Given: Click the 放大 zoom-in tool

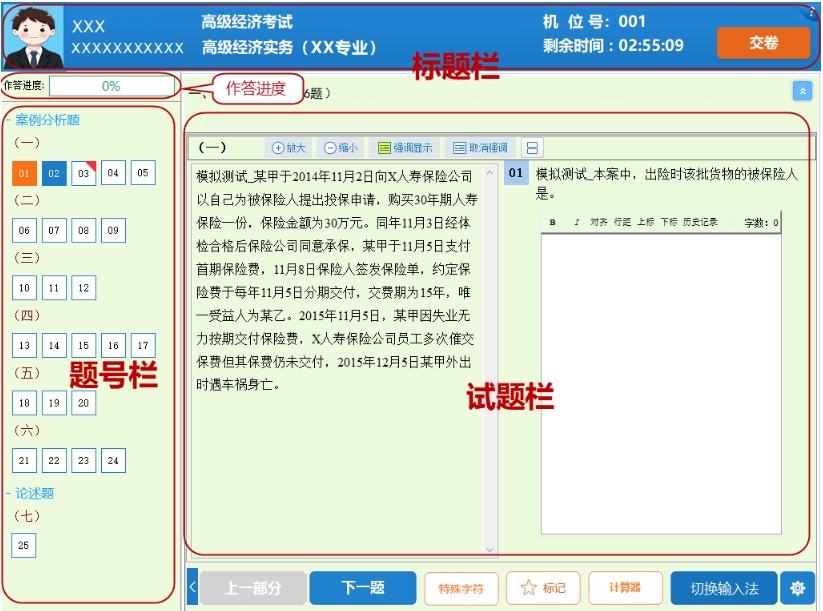Looking at the screenshot, I should click(288, 148).
